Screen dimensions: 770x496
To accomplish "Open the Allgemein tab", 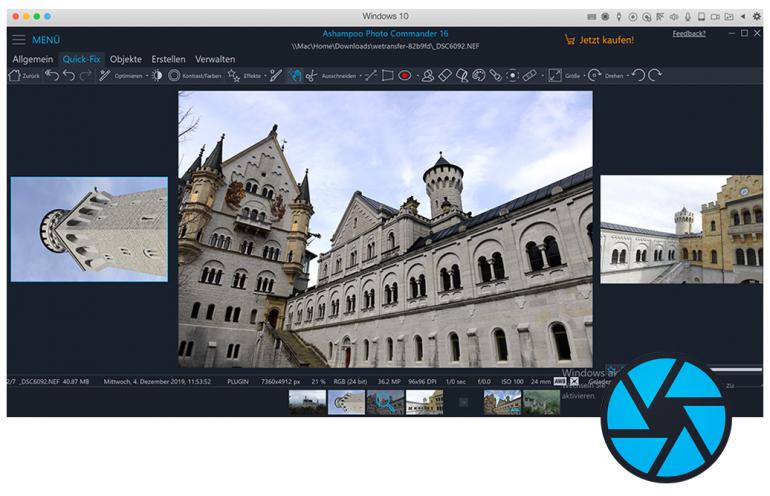I will point(32,59).
